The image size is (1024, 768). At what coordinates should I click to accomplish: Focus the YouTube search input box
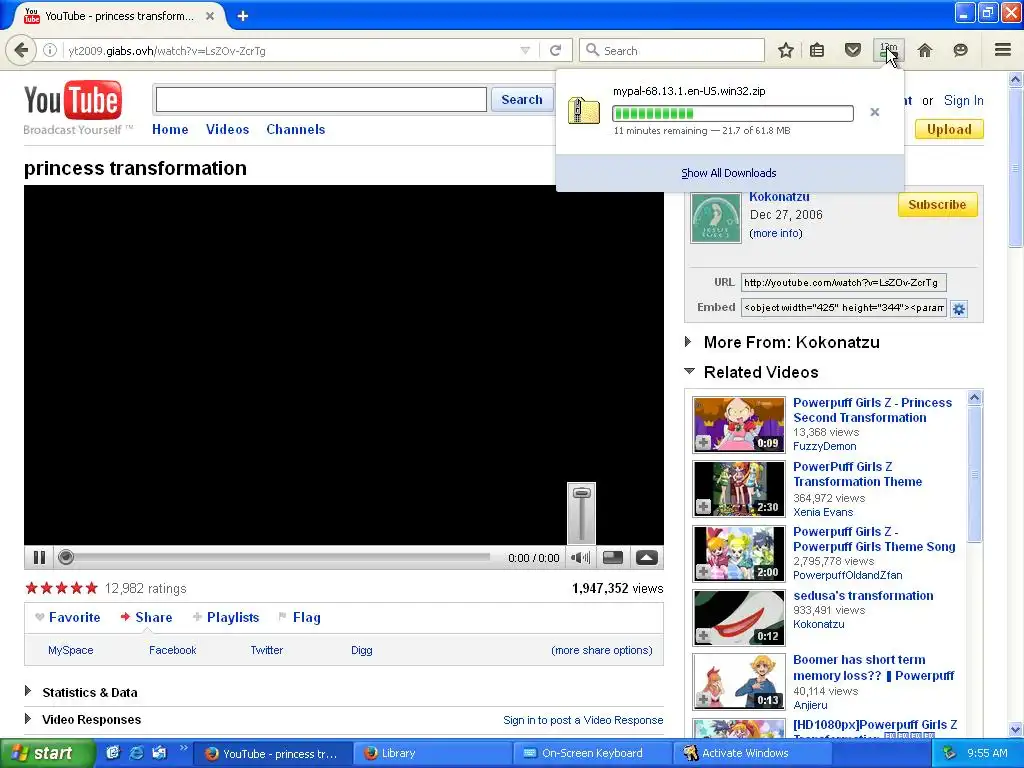pyautogui.click(x=321, y=100)
